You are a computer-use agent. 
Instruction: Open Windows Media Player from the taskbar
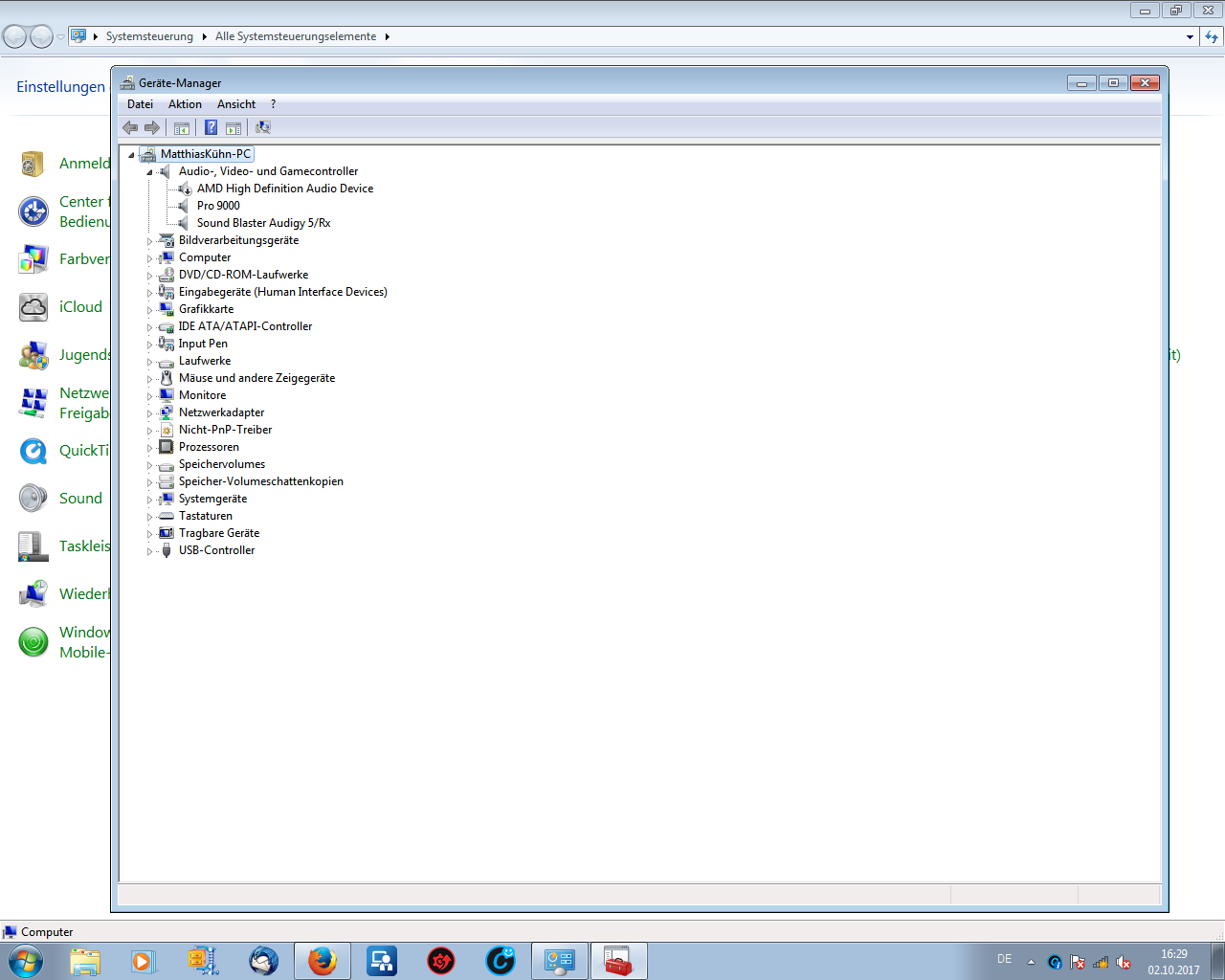pyautogui.click(x=145, y=961)
